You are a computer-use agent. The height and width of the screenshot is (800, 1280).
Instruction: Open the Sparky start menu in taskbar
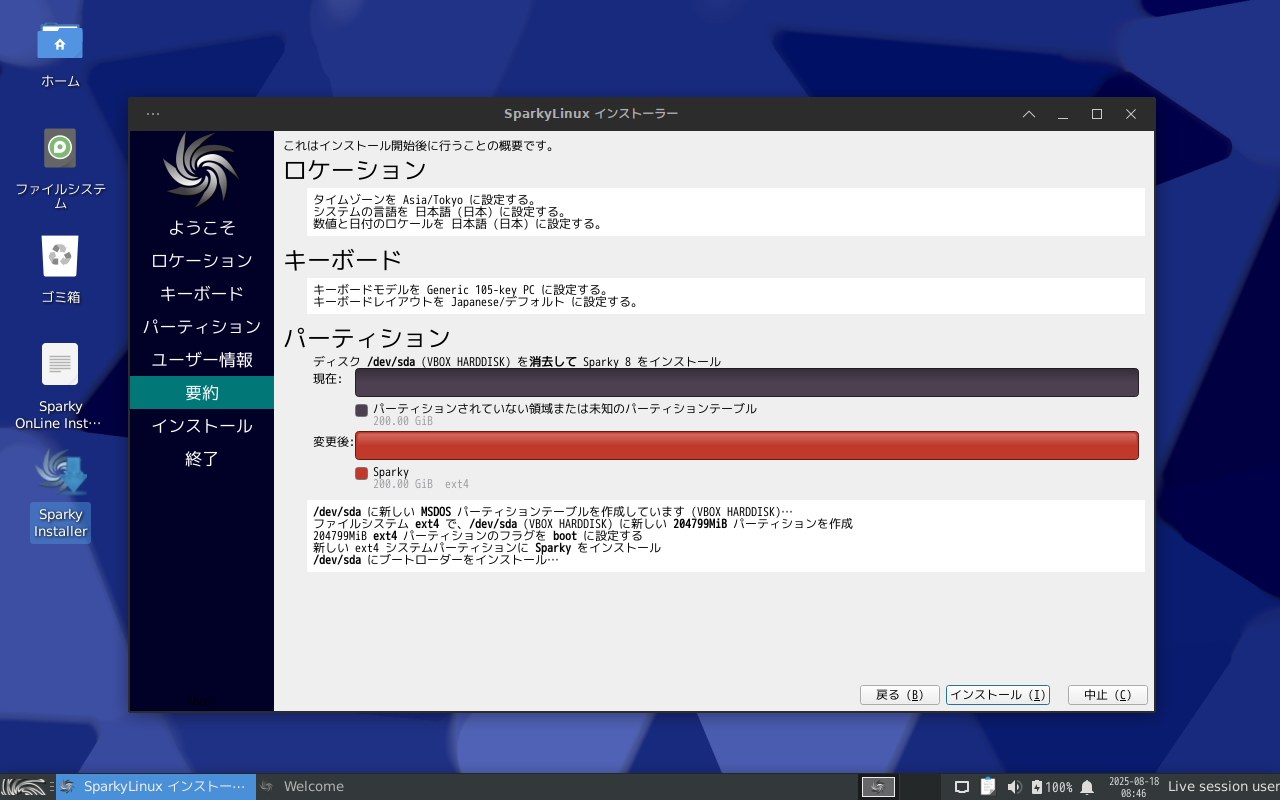tap(24, 787)
